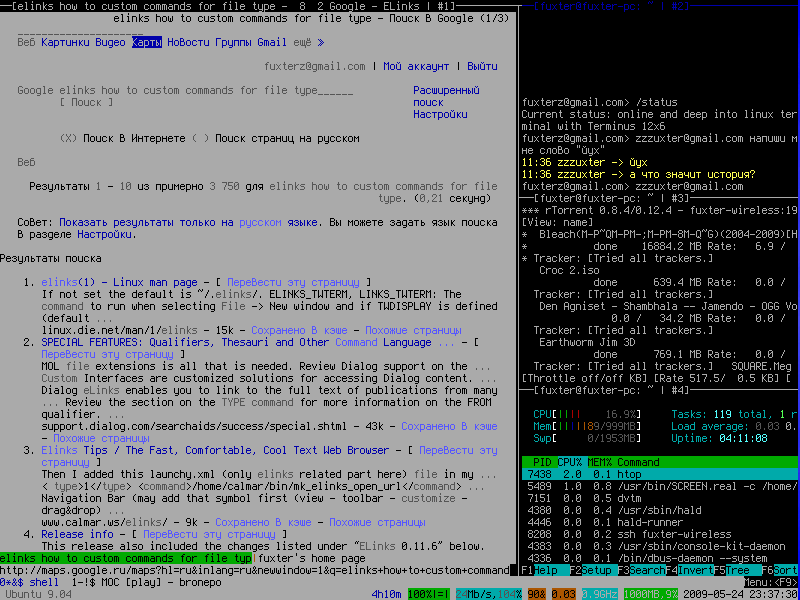
Task: Click the MEM% column header in htop
Action: pos(599,463)
